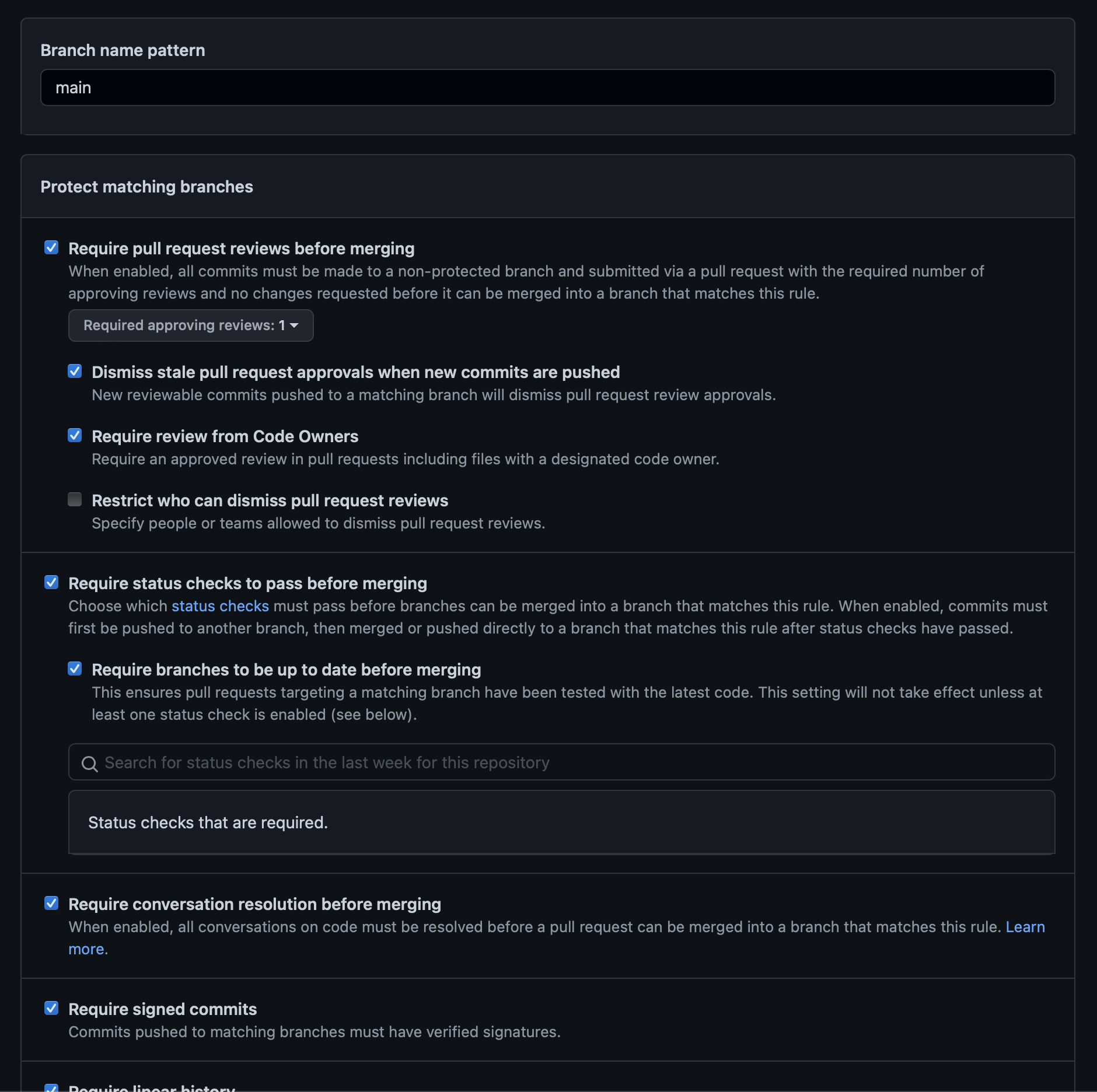This screenshot has height=1092, width=1097.
Task: Click the magnifier icon in the status check search field
Action: (90, 762)
